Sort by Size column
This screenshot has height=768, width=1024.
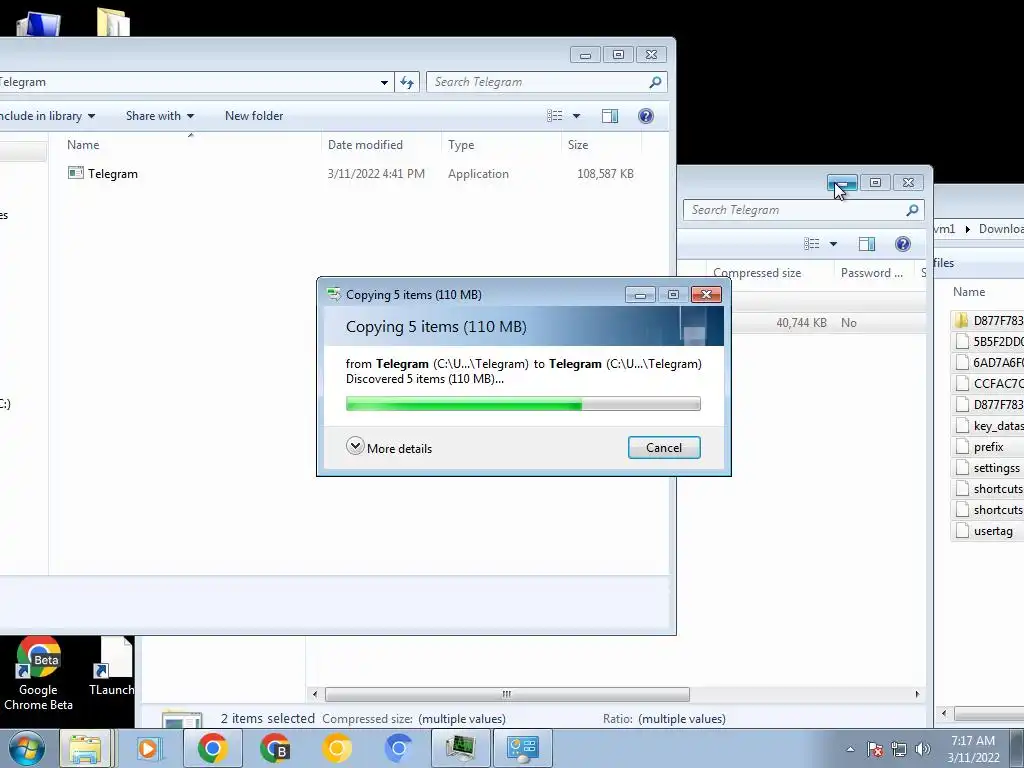pos(578,145)
